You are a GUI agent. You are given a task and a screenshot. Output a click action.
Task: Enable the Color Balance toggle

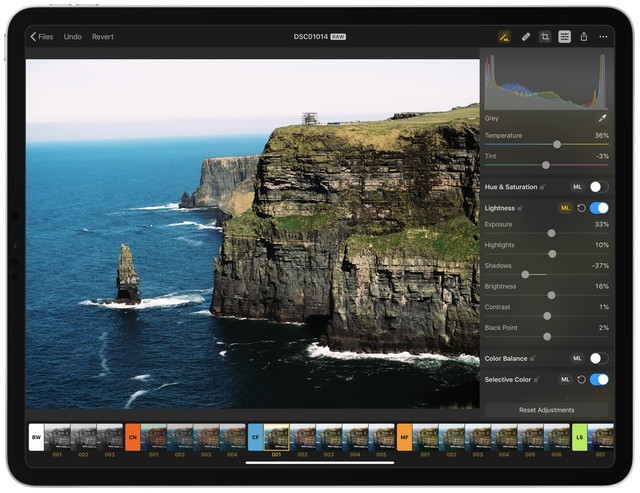click(598, 358)
